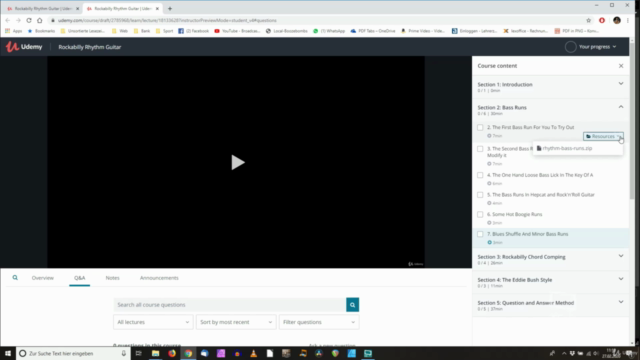
Task: Close the Course content panel
Action: [621, 66]
